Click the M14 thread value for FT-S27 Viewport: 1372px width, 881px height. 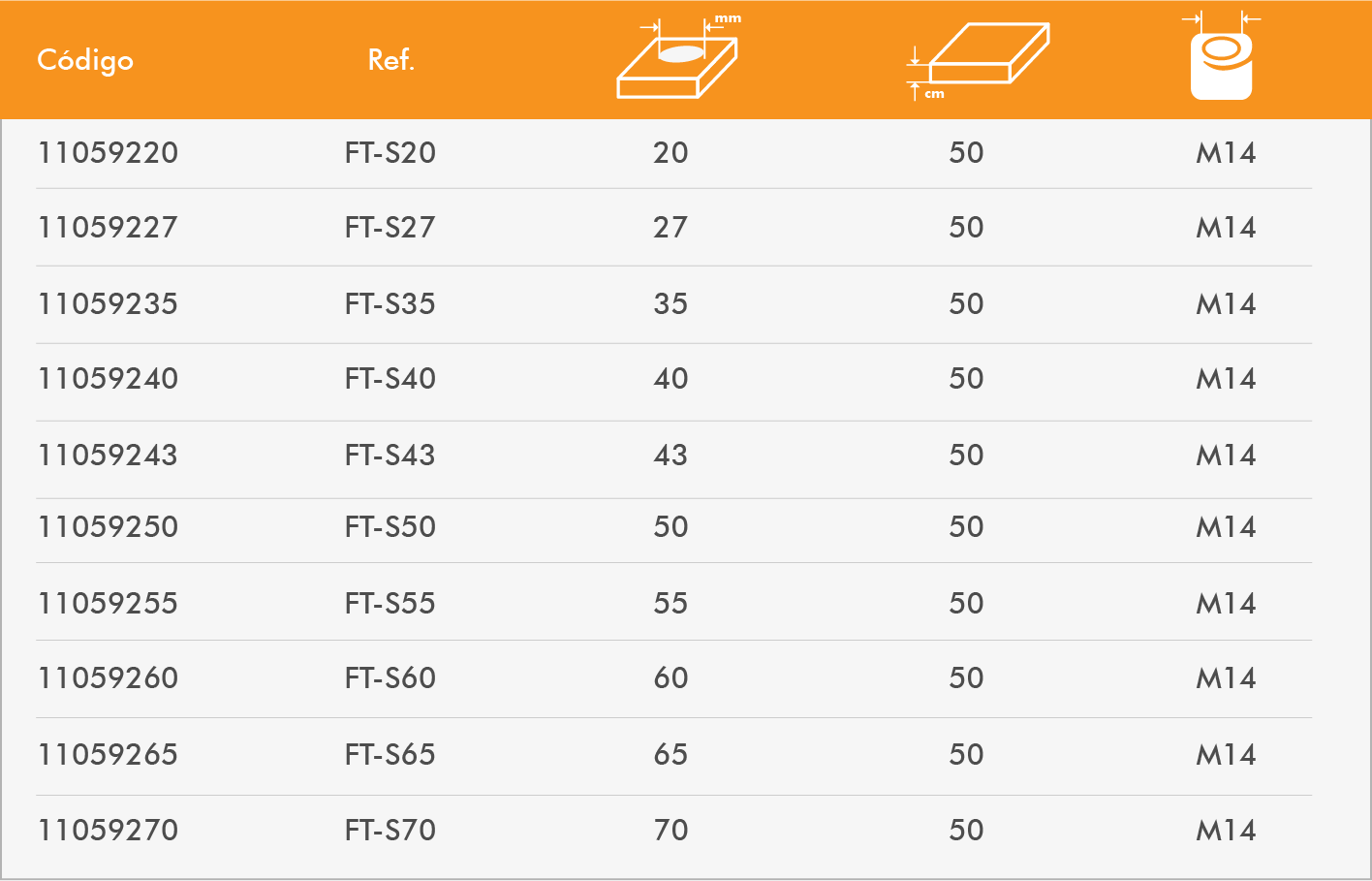1226,228
